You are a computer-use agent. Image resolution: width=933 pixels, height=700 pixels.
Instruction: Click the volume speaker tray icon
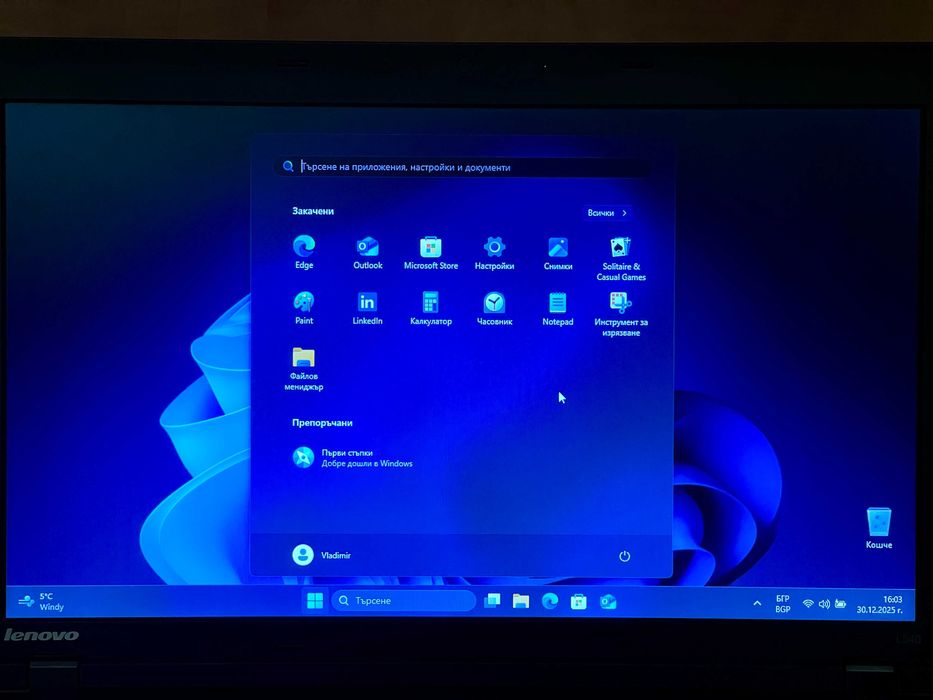(824, 604)
